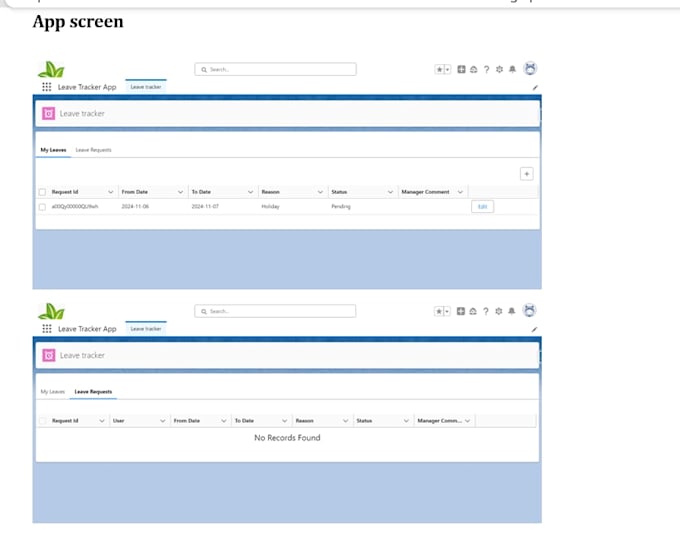Open User column menu in Leave Requests
This screenshot has width=680, height=535.
[x=163, y=421]
